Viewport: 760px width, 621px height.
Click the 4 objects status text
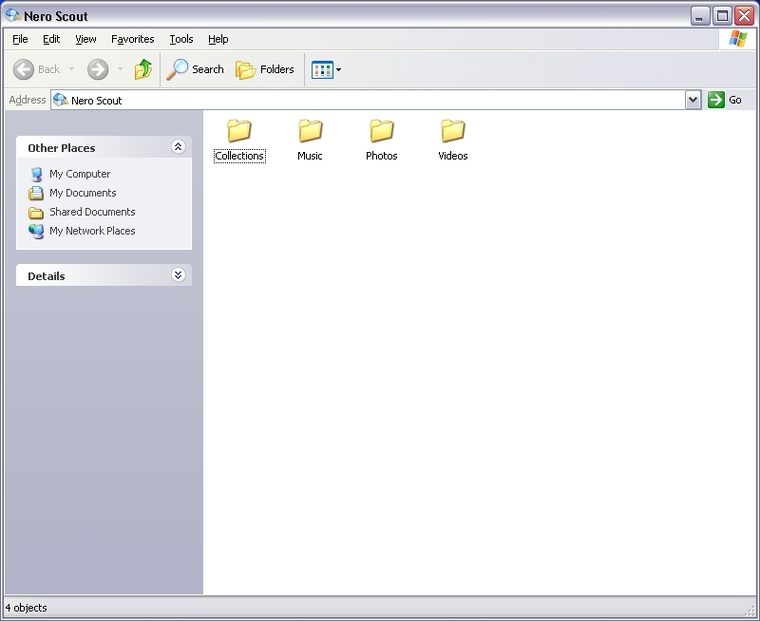point(26,608)
